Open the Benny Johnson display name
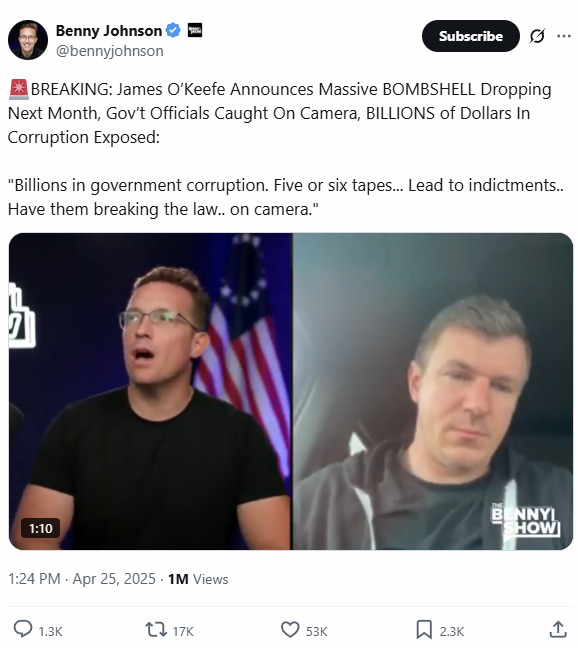 tap(109, 31)
